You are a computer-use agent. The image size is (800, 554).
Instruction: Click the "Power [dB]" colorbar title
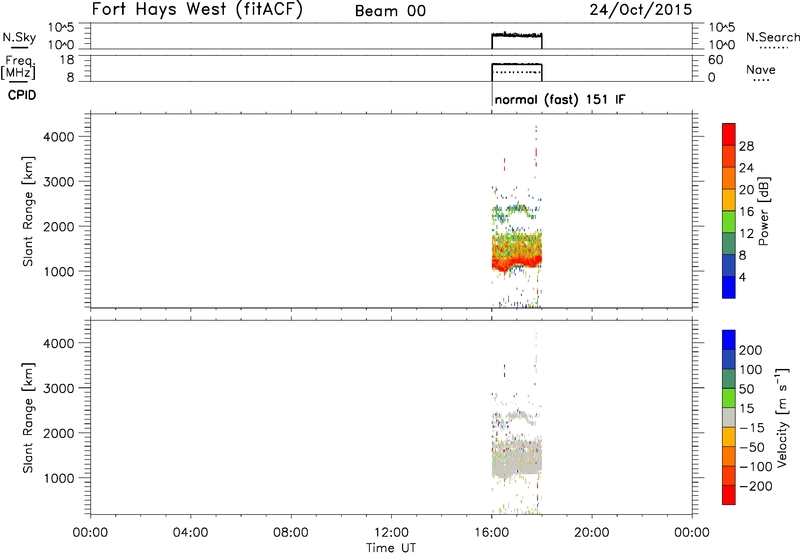(x=763, y=211)
